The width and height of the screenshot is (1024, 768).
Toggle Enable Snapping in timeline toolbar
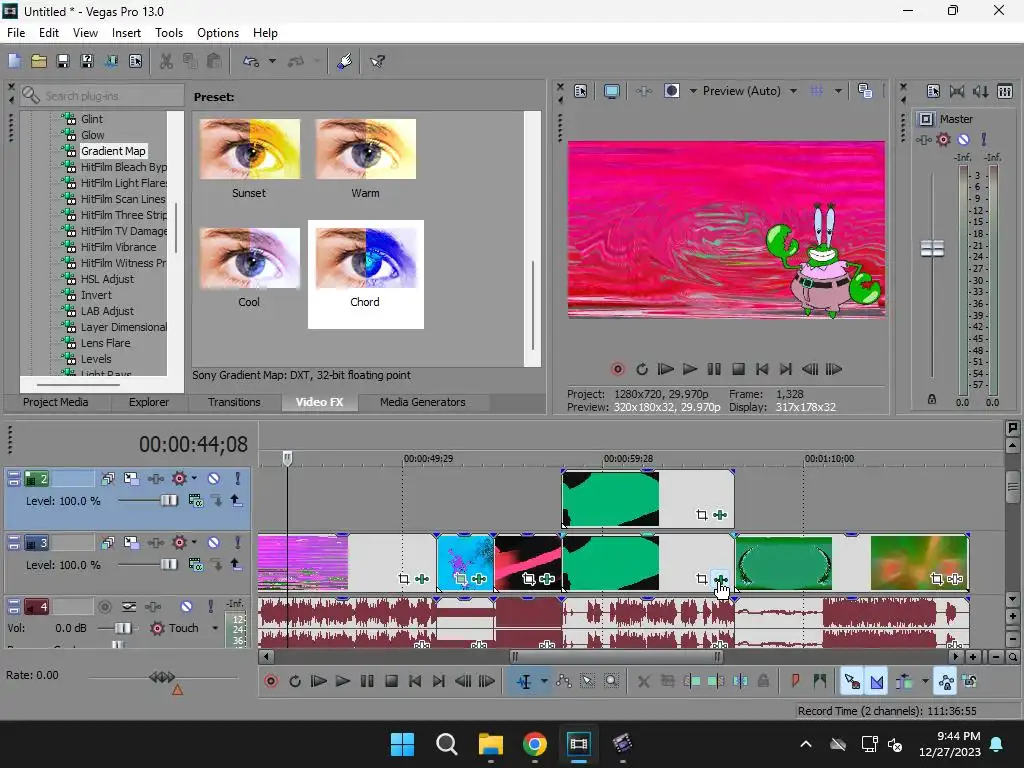coord(852,682)
